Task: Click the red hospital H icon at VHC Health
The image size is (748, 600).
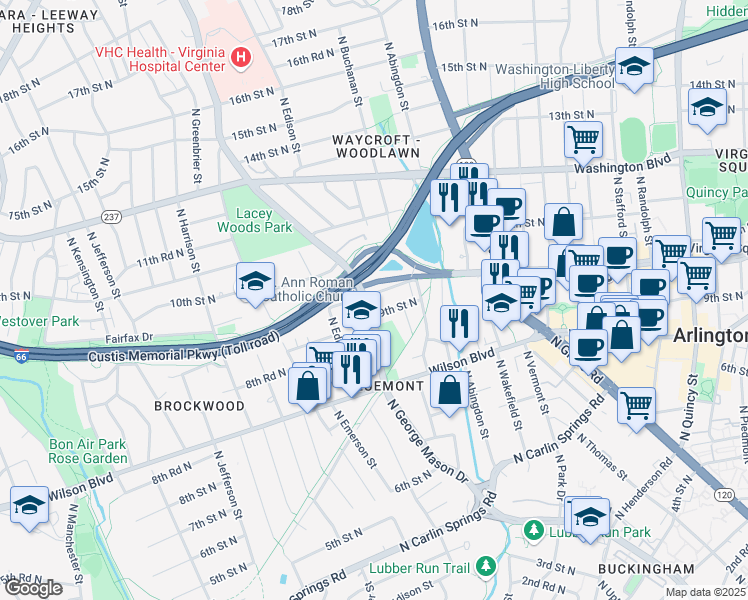Action: (241, 58)
